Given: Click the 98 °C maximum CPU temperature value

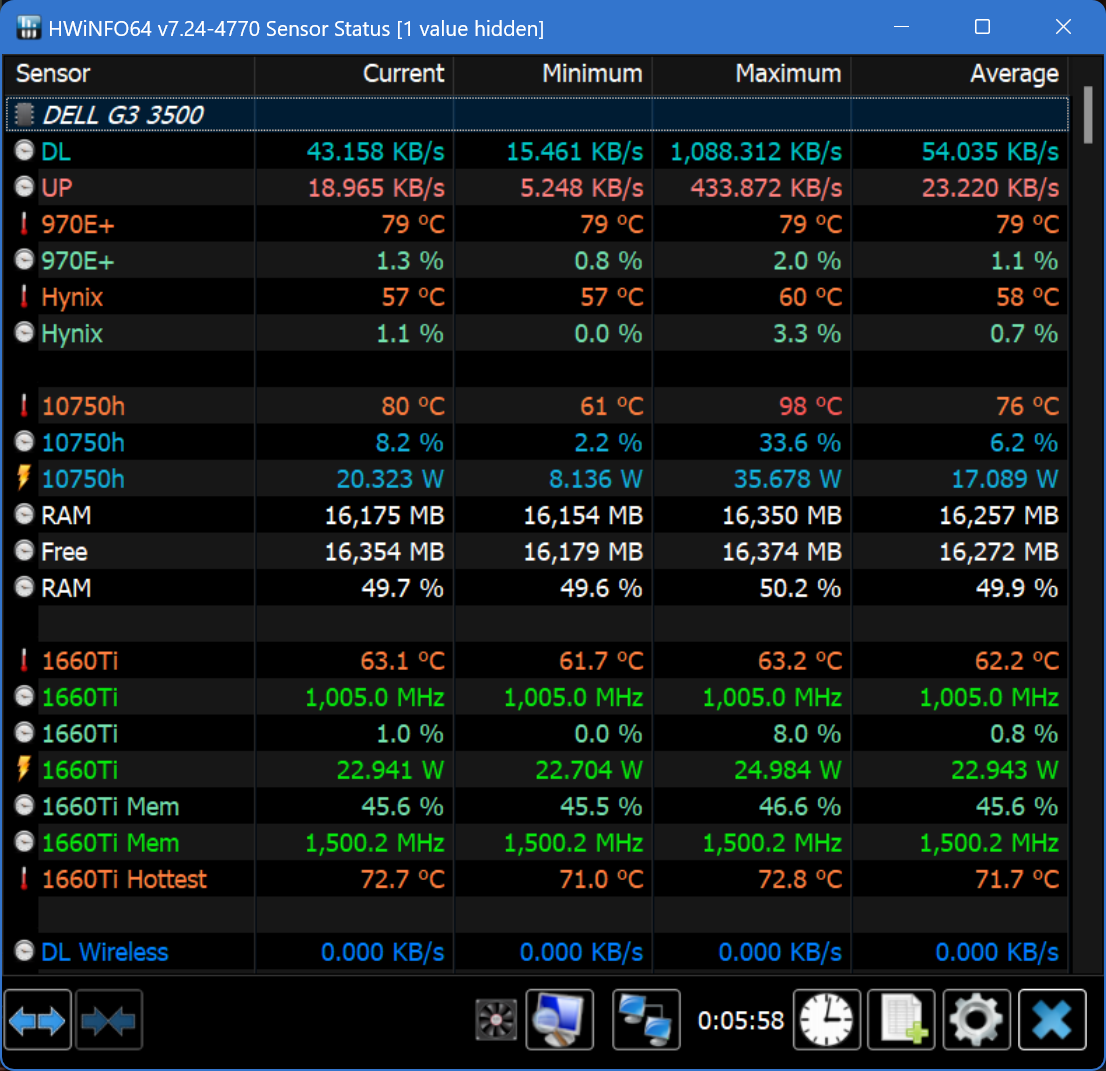Looking at the screenshot, I should (810, 406).
